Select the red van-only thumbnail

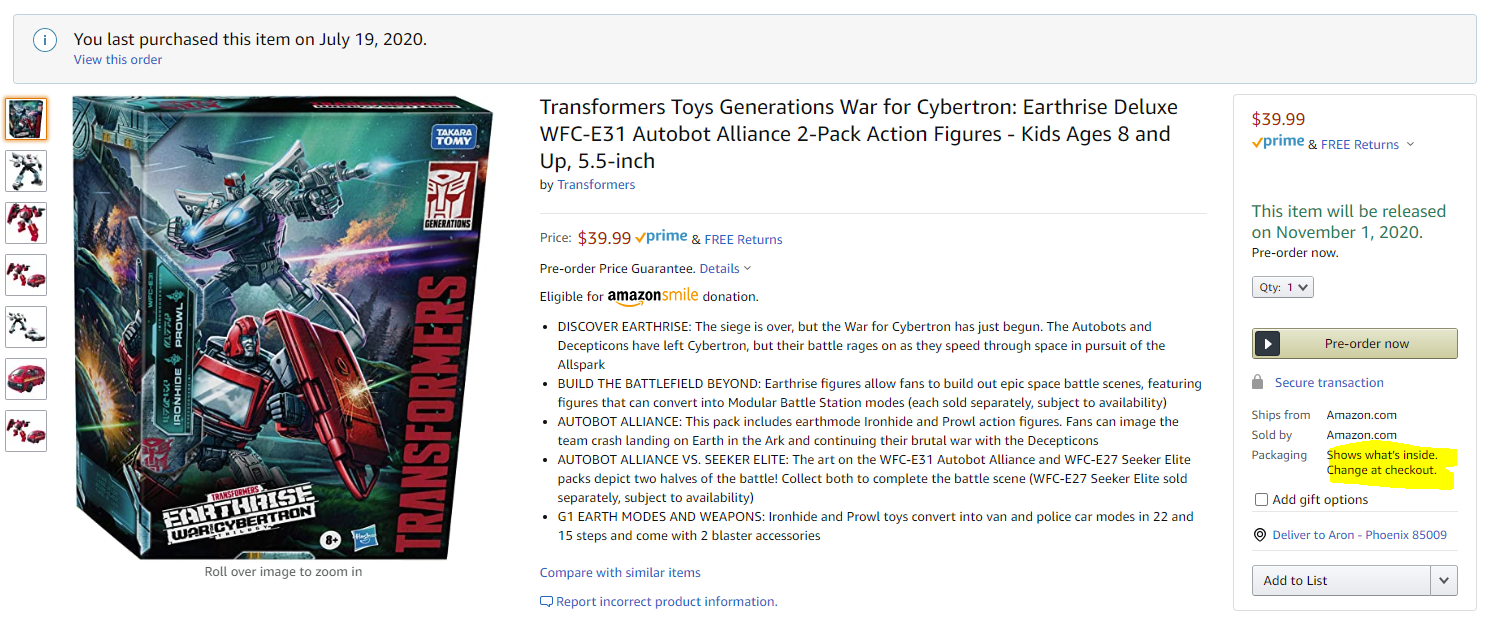click(26, 379)
